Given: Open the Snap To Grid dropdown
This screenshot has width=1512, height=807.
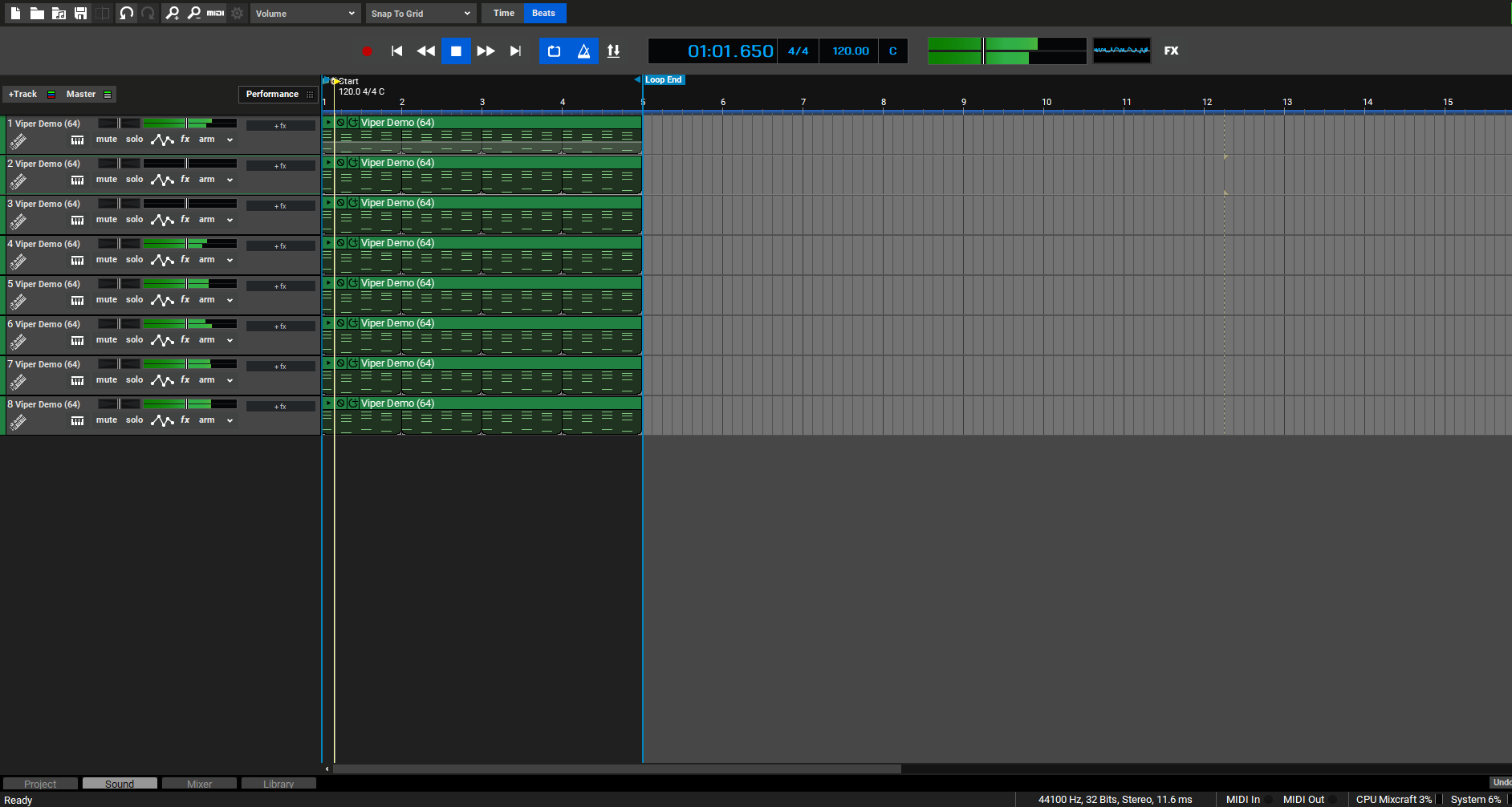Looking at the screenshot, I should (x=421, y=14).
